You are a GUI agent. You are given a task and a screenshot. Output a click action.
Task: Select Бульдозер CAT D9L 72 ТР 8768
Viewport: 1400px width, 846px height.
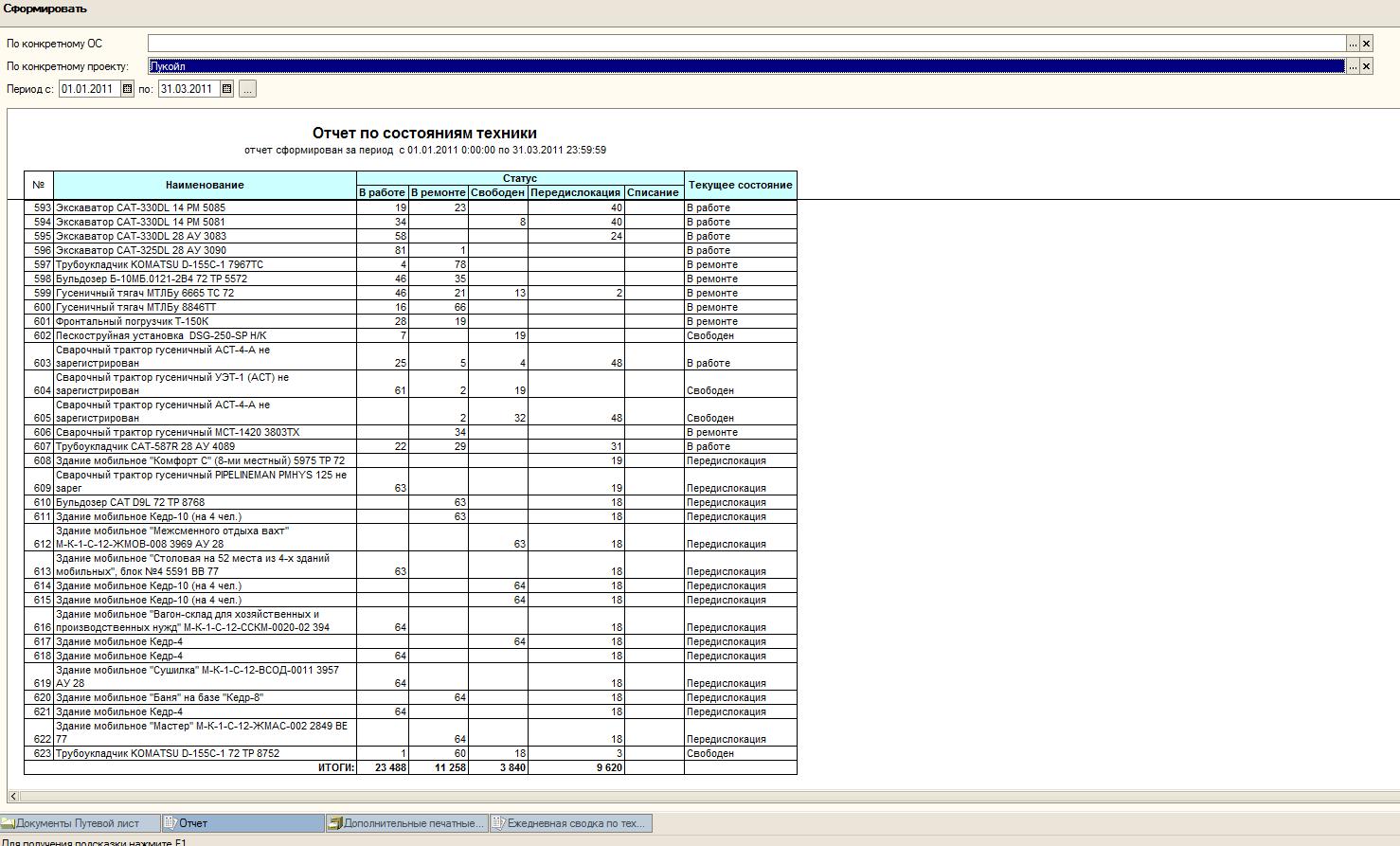[x=410, y=502]
